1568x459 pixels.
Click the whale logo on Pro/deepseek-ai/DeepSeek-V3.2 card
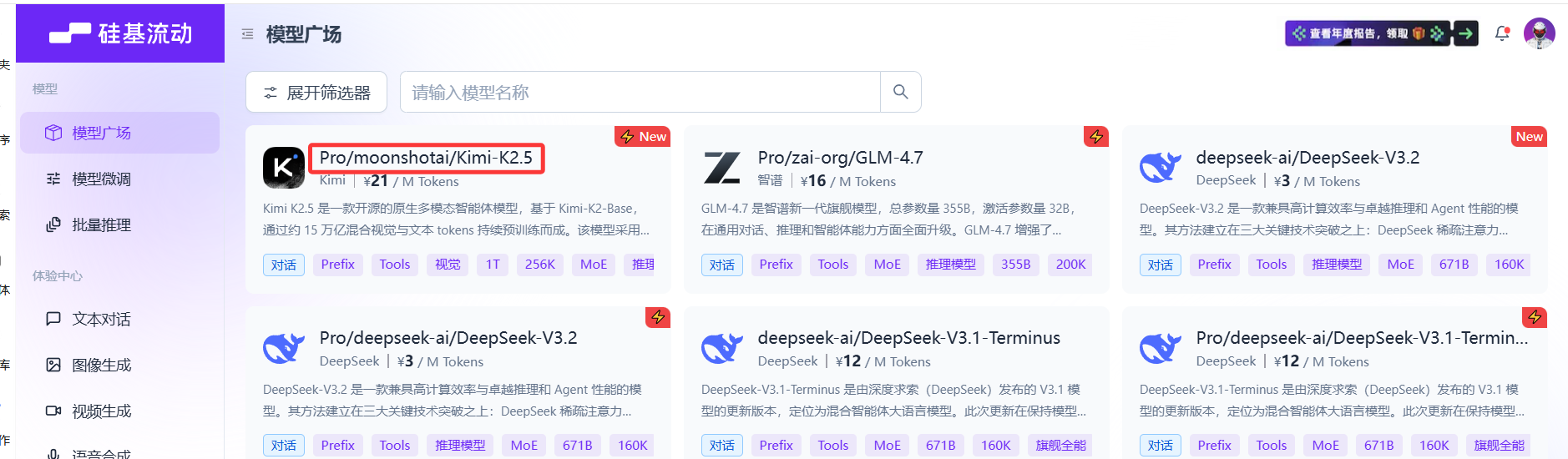(x=284, y=348)
